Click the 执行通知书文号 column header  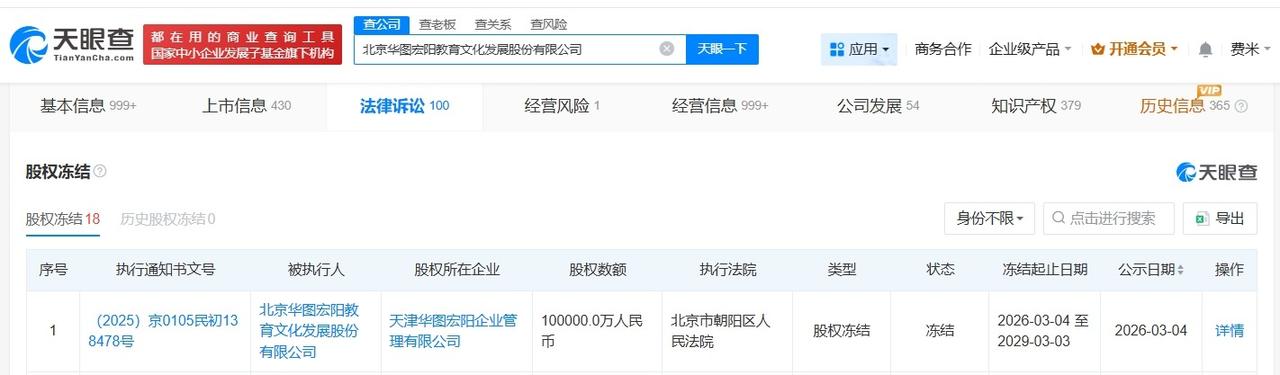pyautogui.click(x=165, y=270)
